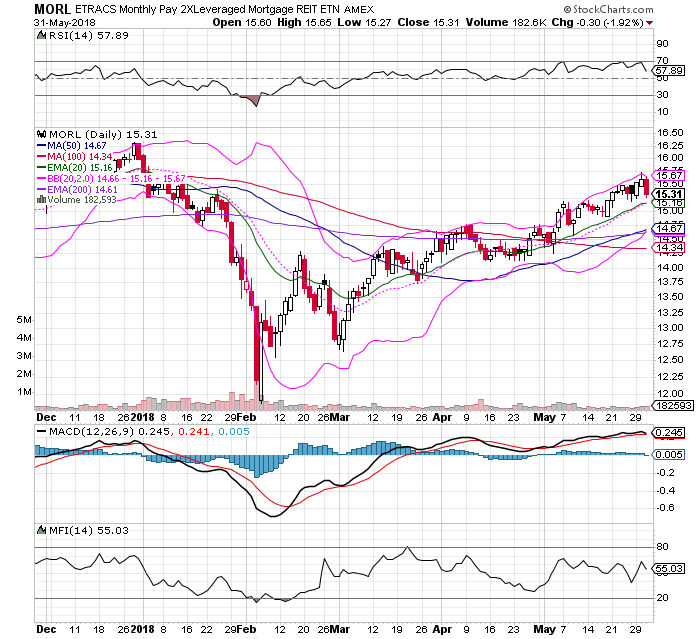Click the RSI value tag 57.89
Viewport: 700px width, 639px height.
[669, 71]
